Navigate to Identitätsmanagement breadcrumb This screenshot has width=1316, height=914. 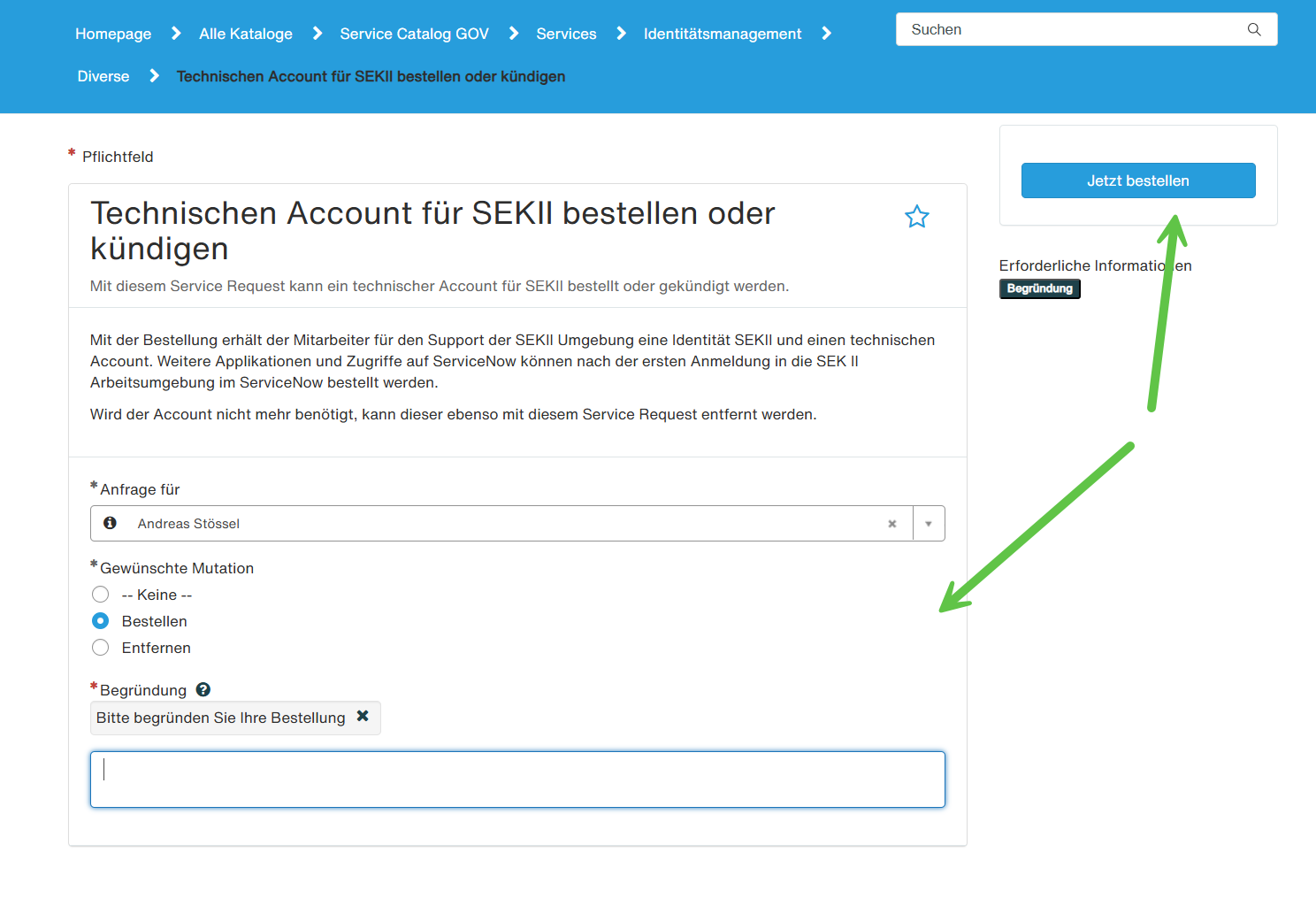[x=723, y=34]
